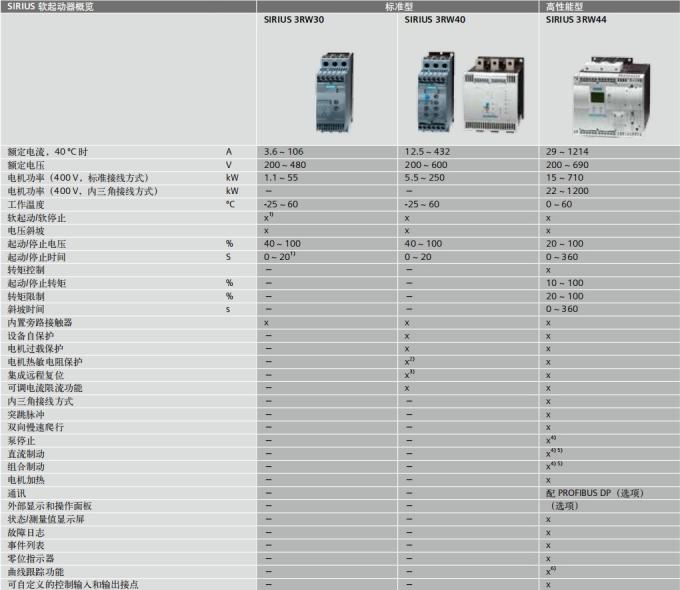Image resolution: width=680 pixels, height=590 pixels.
Task: Click the 内置旁路接触器 row label
Action: pos(39,322)
